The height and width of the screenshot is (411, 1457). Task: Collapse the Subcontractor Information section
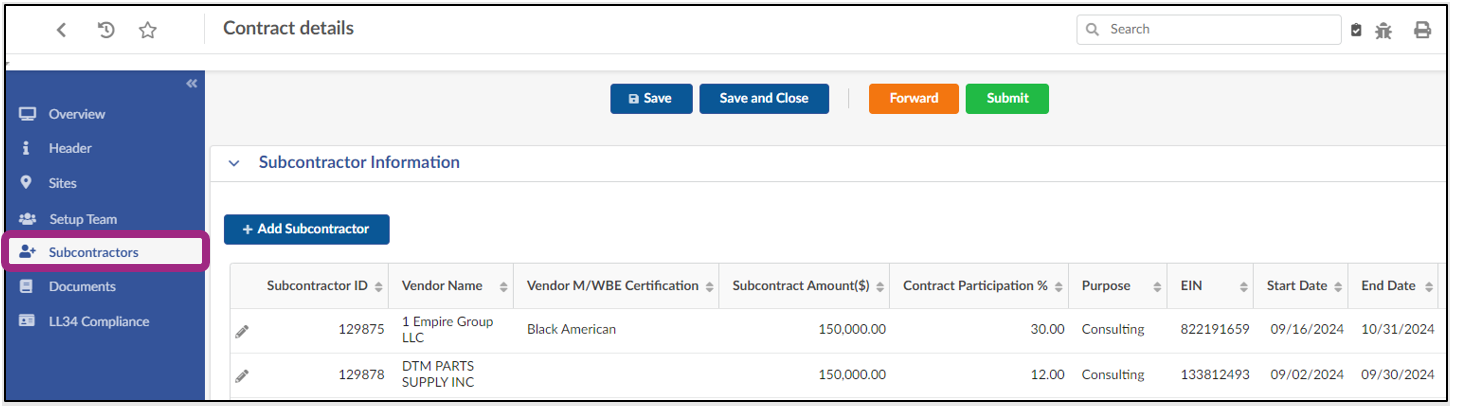click(235, 163)
